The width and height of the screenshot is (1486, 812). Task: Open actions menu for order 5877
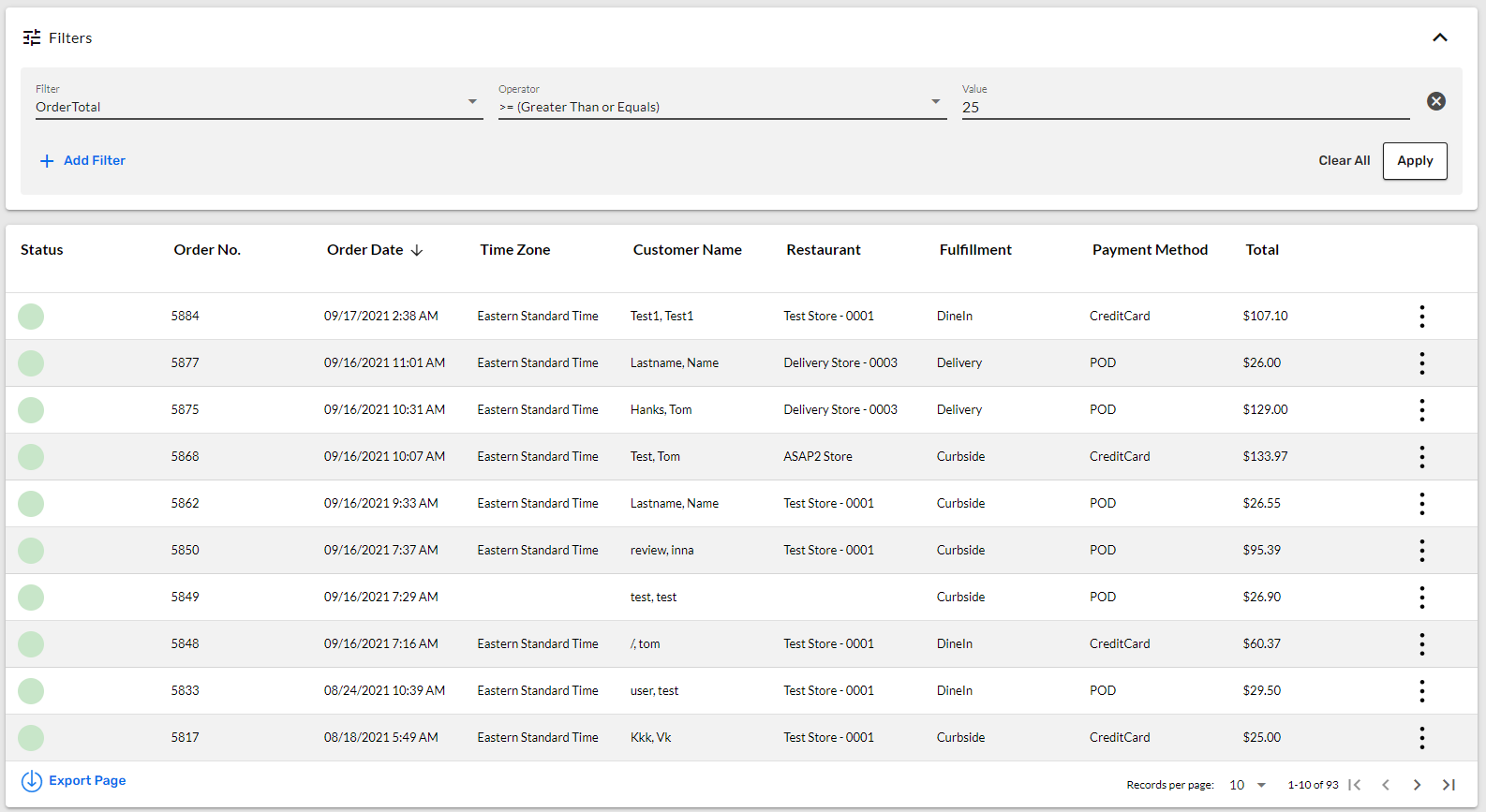[x=1422, y=363]
